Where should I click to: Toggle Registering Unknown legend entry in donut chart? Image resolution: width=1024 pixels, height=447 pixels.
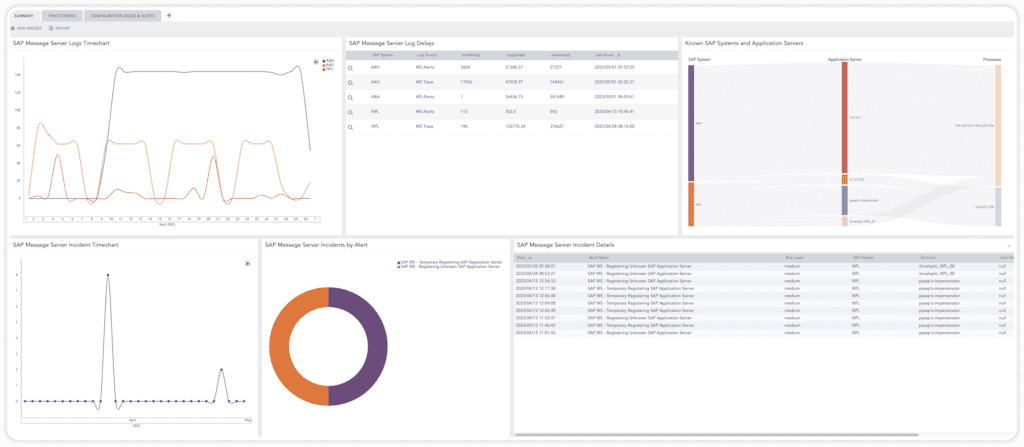[x=448, y=267]
